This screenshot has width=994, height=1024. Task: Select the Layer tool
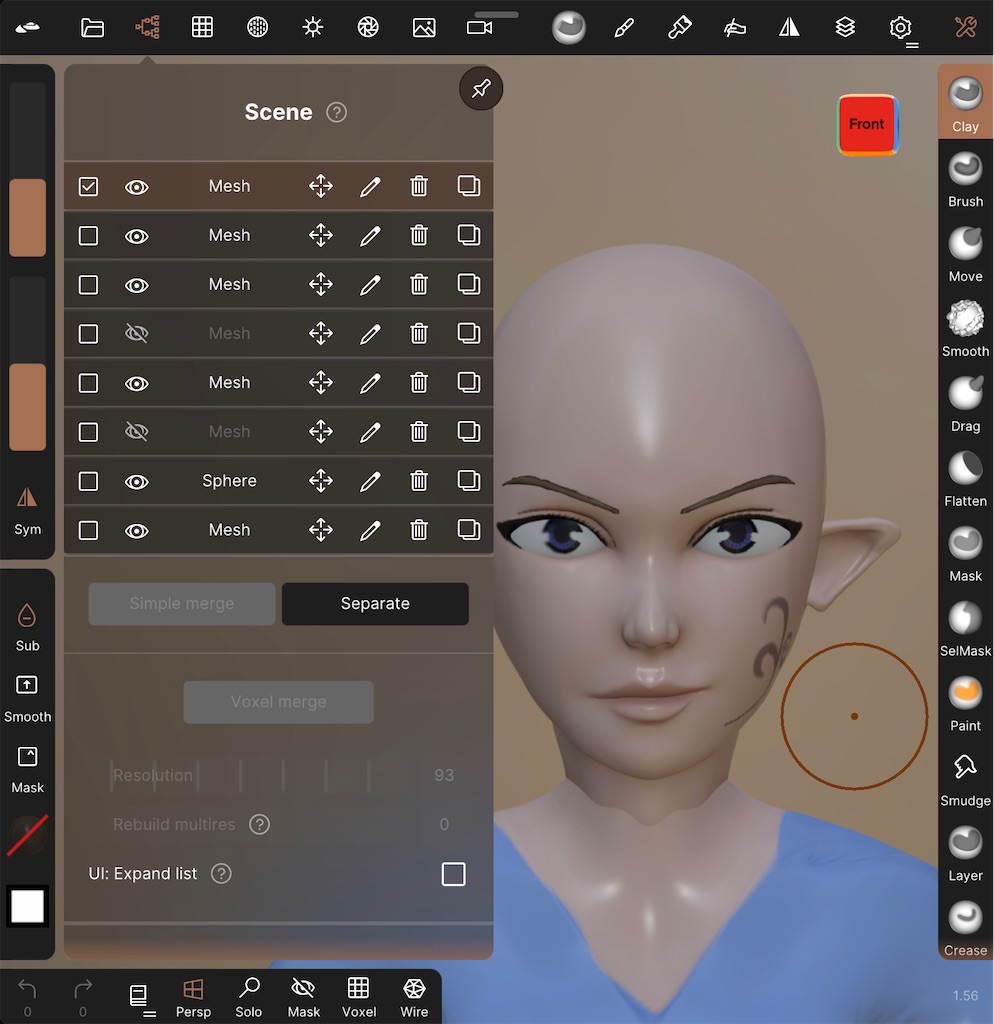[x=965, y=854]
